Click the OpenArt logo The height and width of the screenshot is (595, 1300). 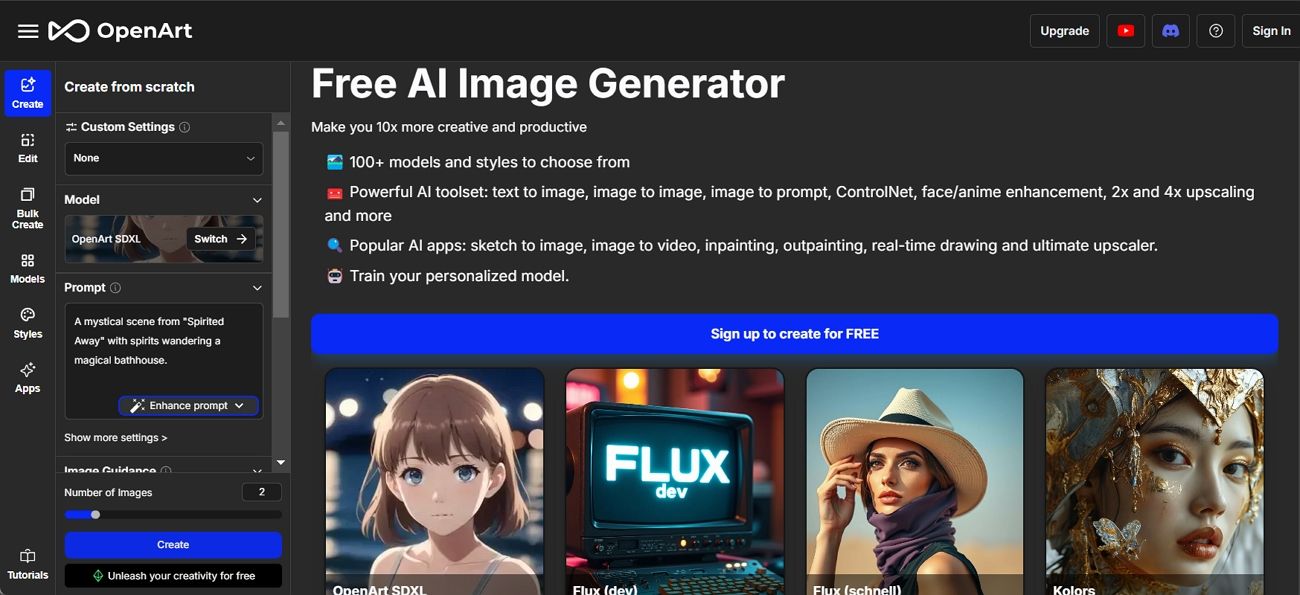(120, 30)
